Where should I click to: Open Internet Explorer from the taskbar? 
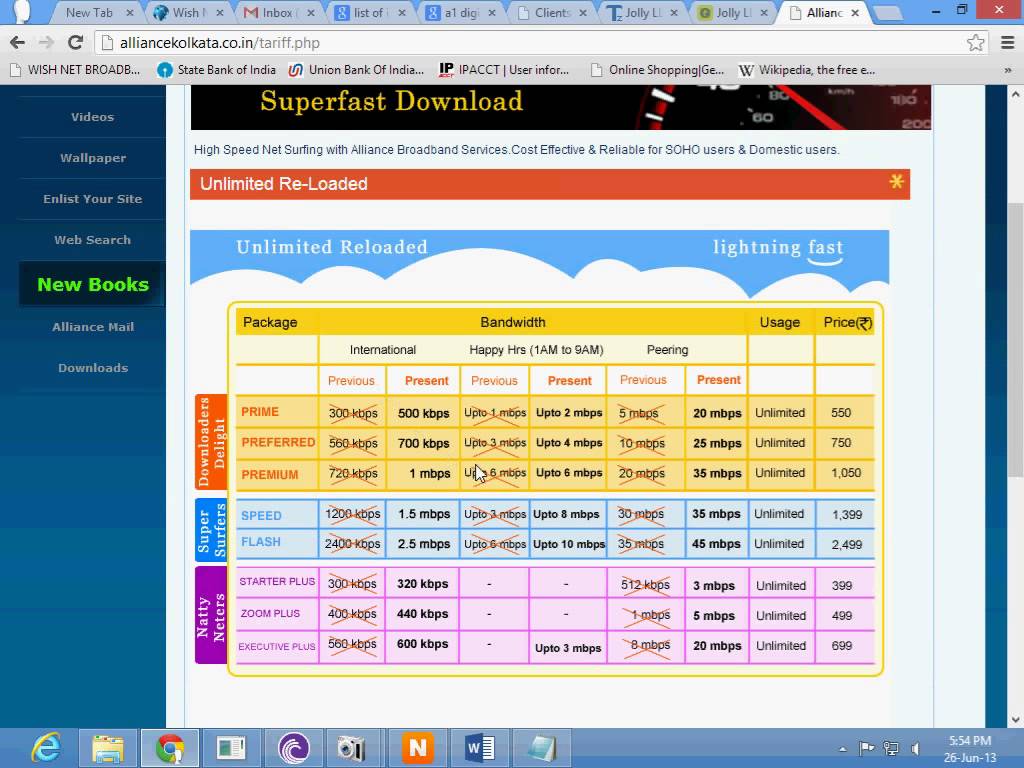46,748
